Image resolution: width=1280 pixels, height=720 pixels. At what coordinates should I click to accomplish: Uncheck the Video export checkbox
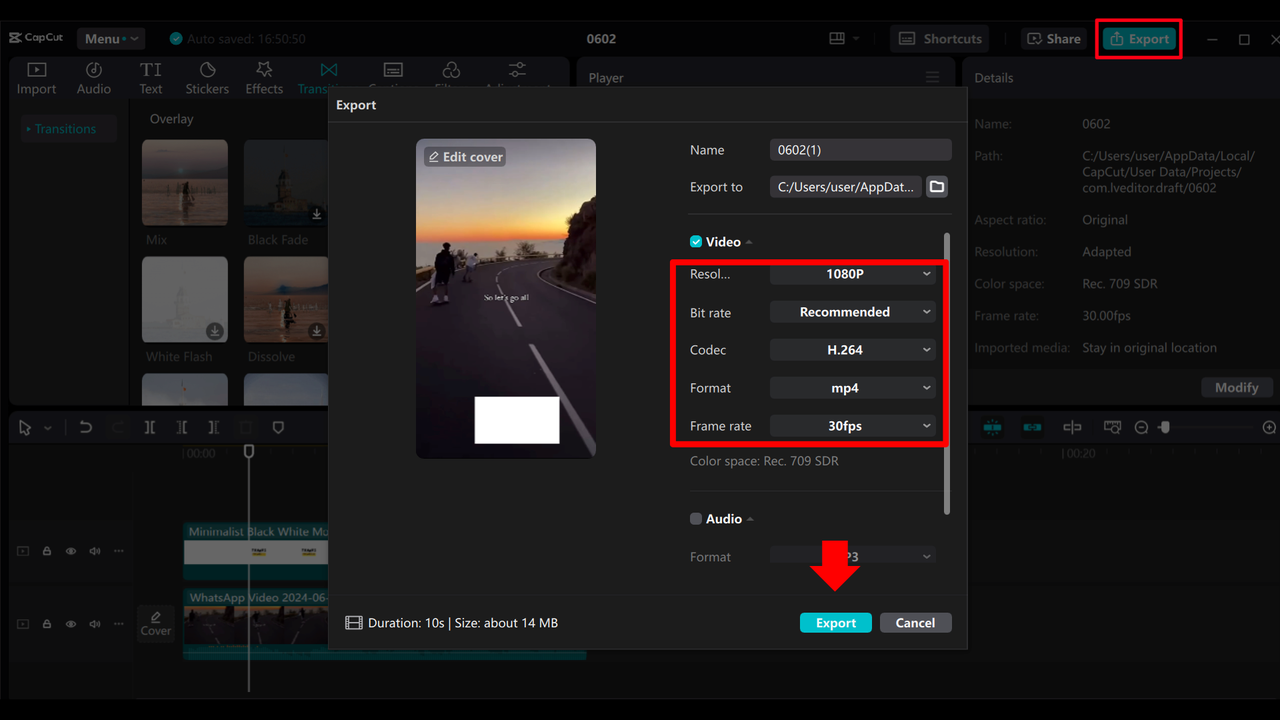[x=695, y=241]
